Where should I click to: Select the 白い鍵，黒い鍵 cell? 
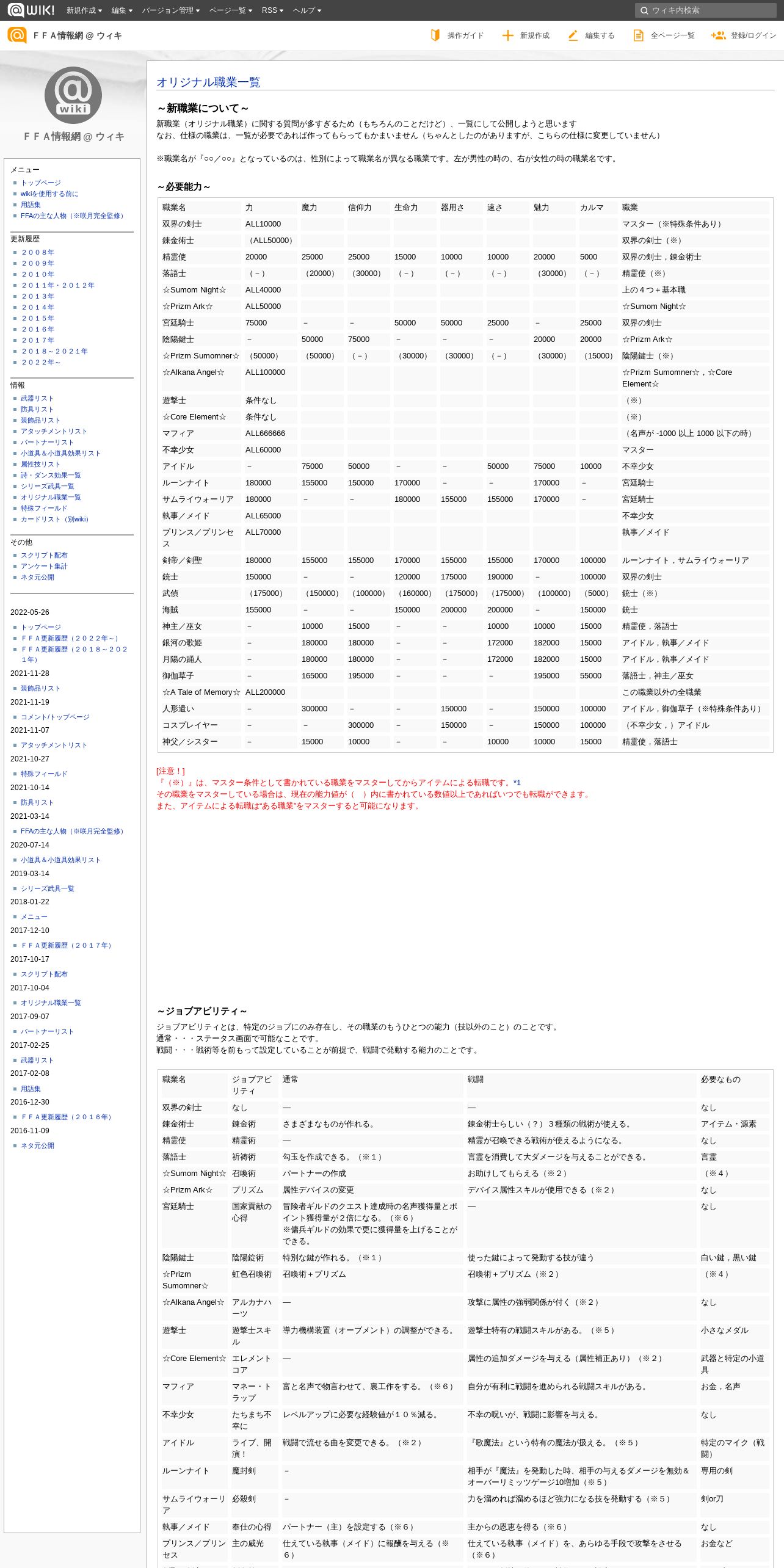(734, 1258)
